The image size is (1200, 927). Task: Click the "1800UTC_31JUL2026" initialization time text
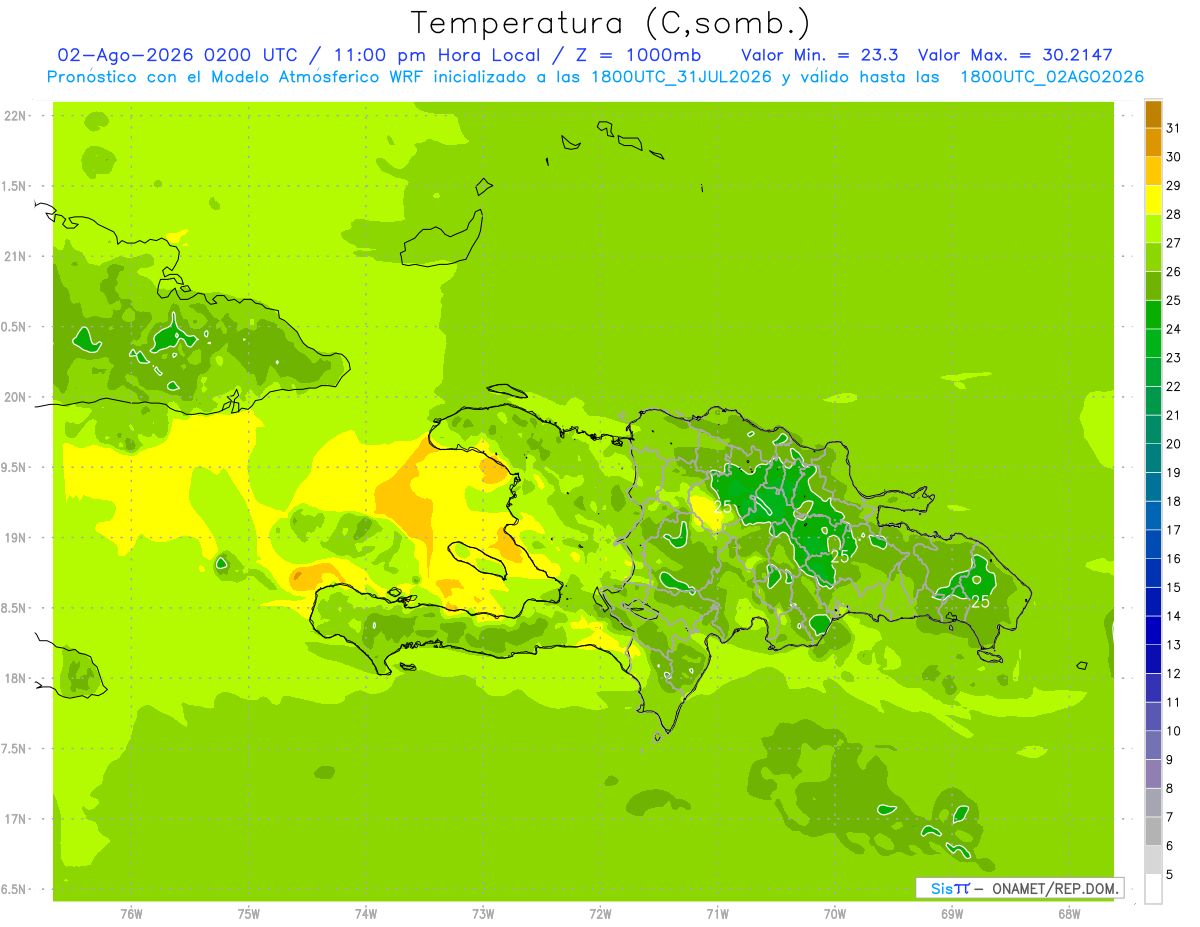click(680, 77)
